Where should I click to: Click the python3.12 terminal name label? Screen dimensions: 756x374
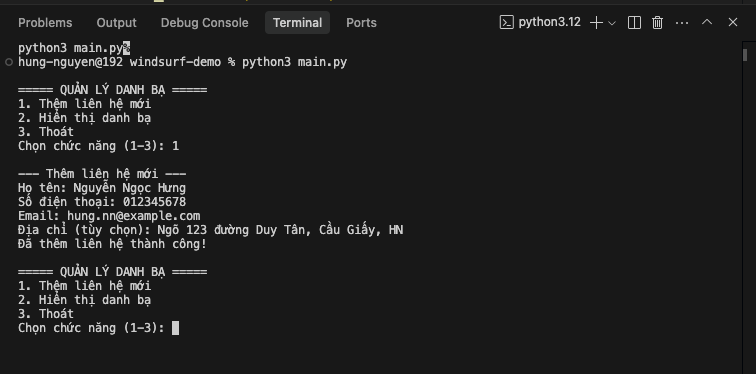pos(550,22)
